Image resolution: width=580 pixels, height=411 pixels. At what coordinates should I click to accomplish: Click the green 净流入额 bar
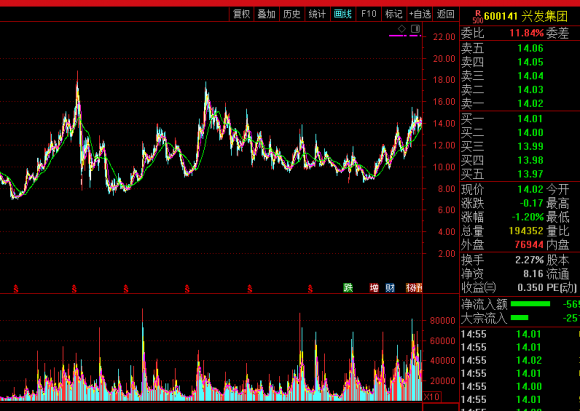[x=530, y=304]
